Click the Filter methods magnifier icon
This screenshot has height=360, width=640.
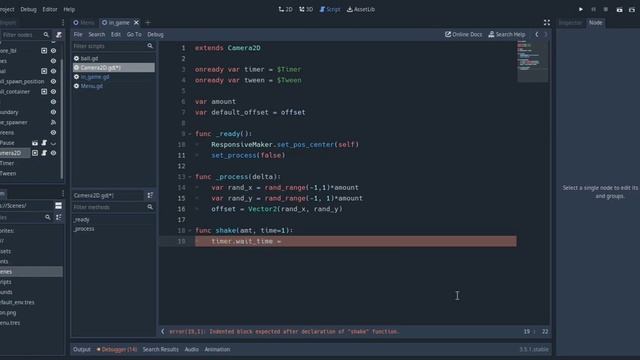click(x=150, y=207)
